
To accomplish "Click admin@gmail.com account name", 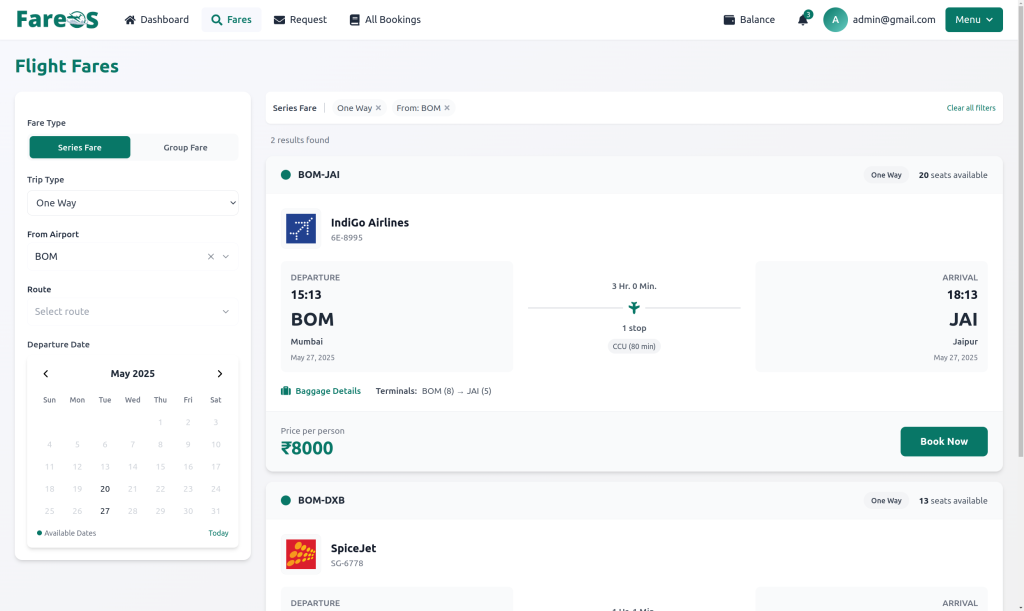I will point(893,20).
